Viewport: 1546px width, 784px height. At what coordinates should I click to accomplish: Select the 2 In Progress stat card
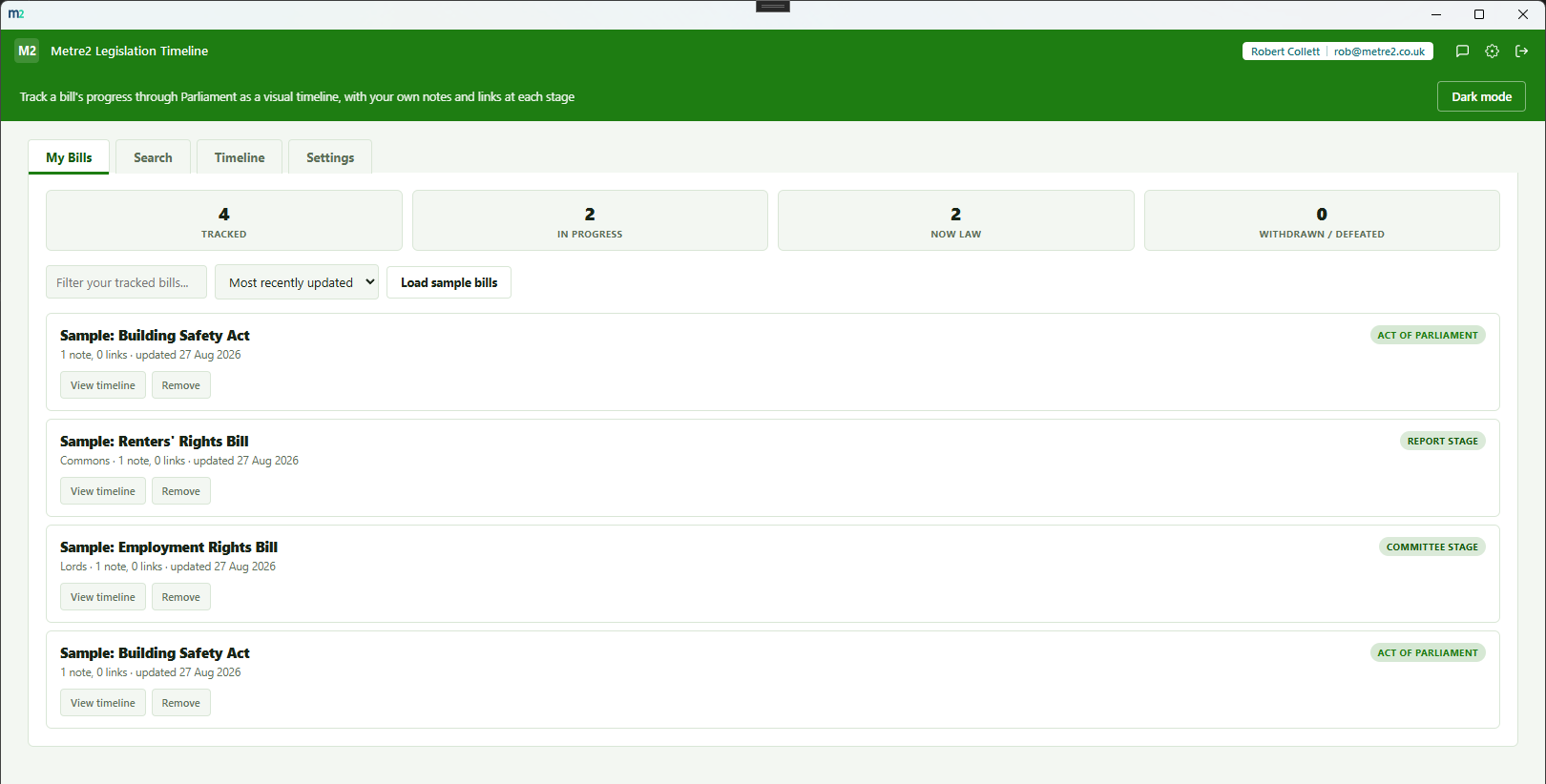pyautogui.click(x=590, y=220)
